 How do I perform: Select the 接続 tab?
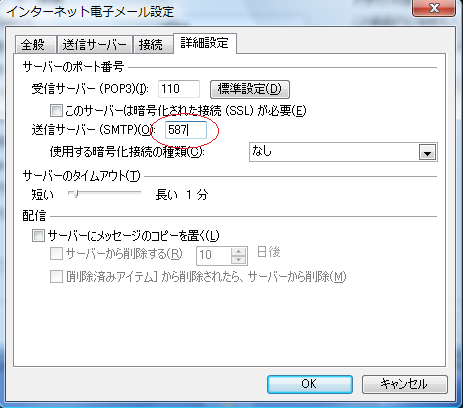pyautogui.click(x=152, y=44)
